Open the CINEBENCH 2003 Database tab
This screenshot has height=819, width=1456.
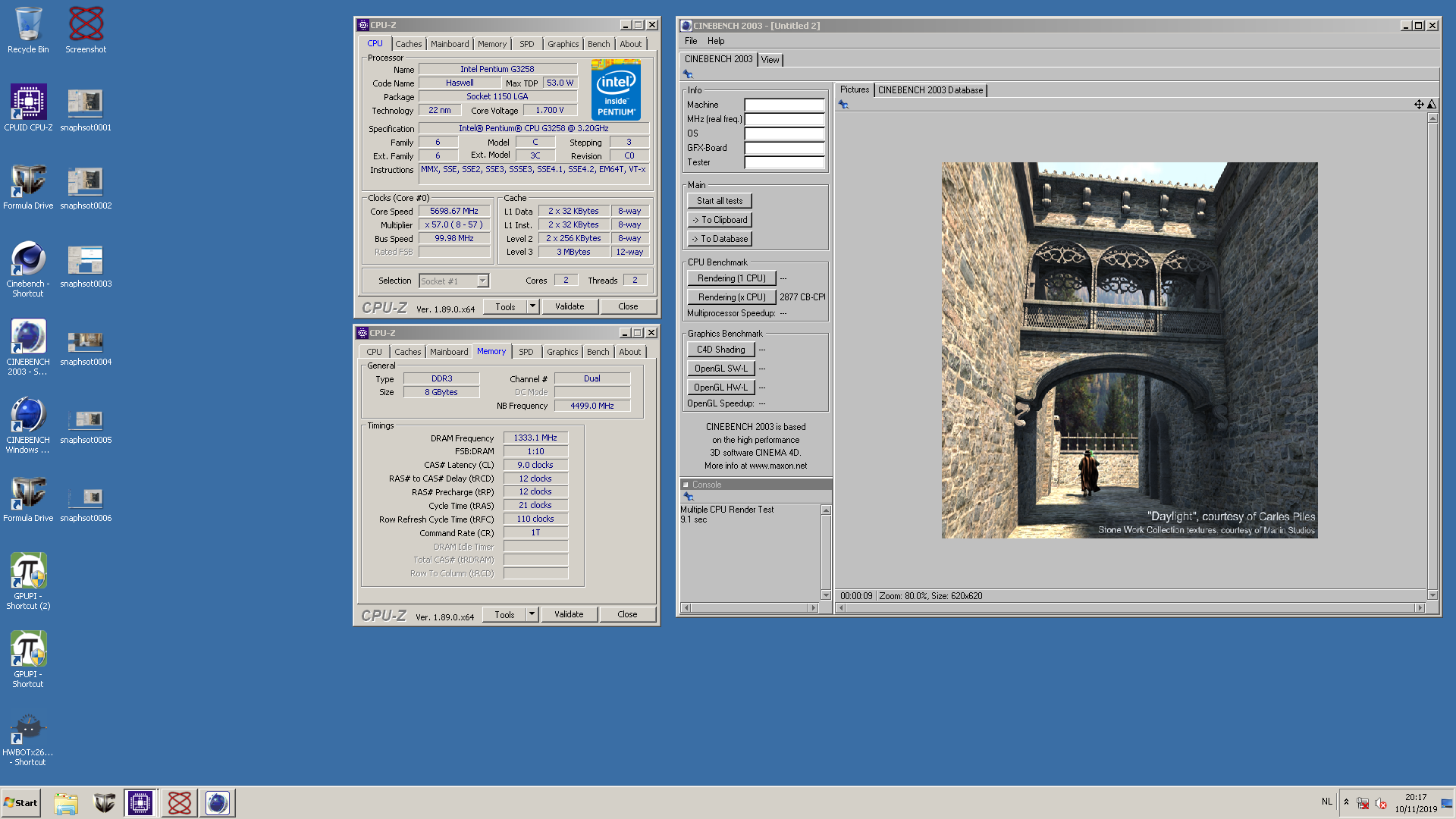[930, 90]
